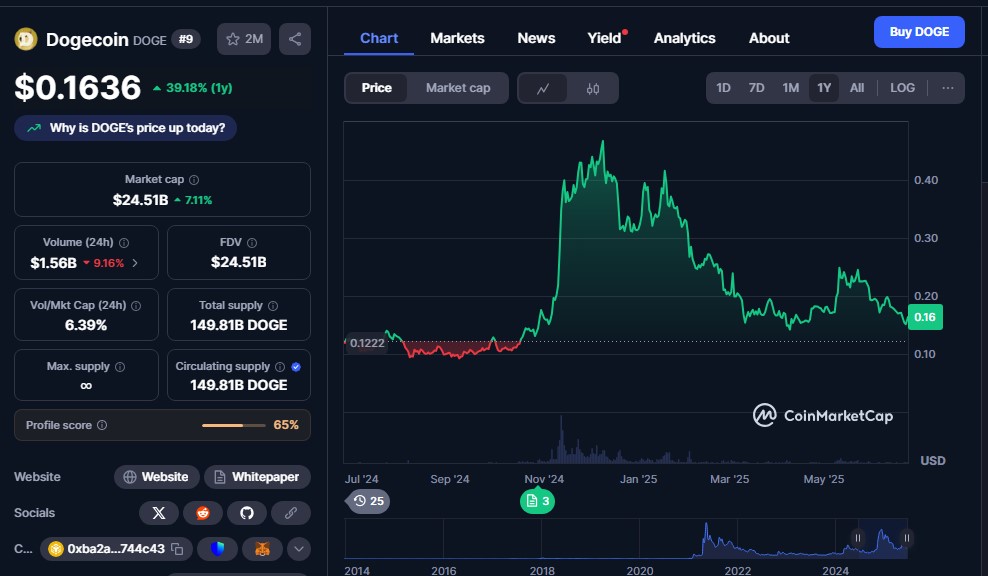This screenshot has width=988, height=576.
Task: Set chart range to 1Y
Action: (x=824, y=88)
